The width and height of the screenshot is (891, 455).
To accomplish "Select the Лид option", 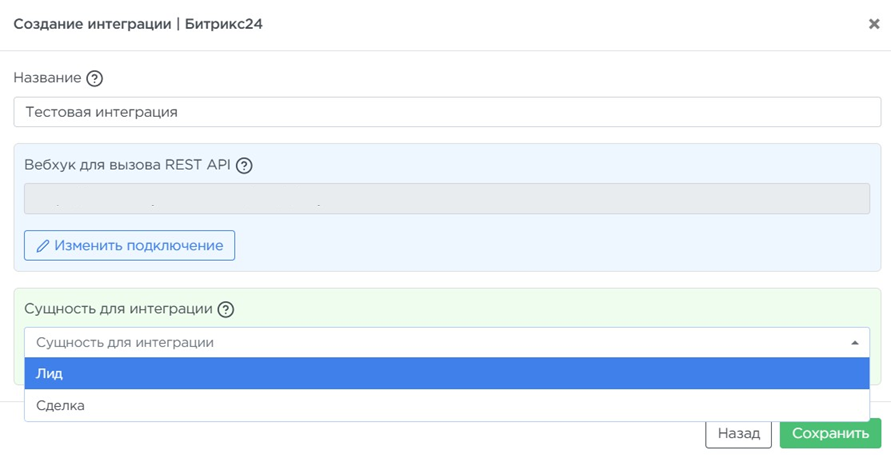I will (447, 373).
